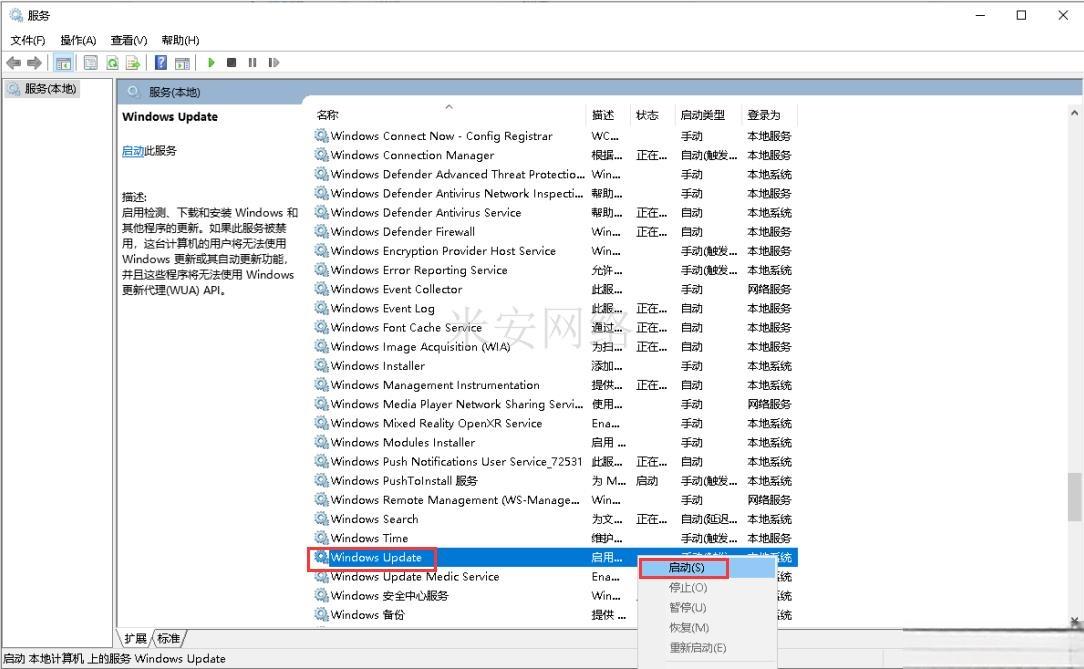
Task: Sort by the 描述 column header
Action: coord(607,115)
